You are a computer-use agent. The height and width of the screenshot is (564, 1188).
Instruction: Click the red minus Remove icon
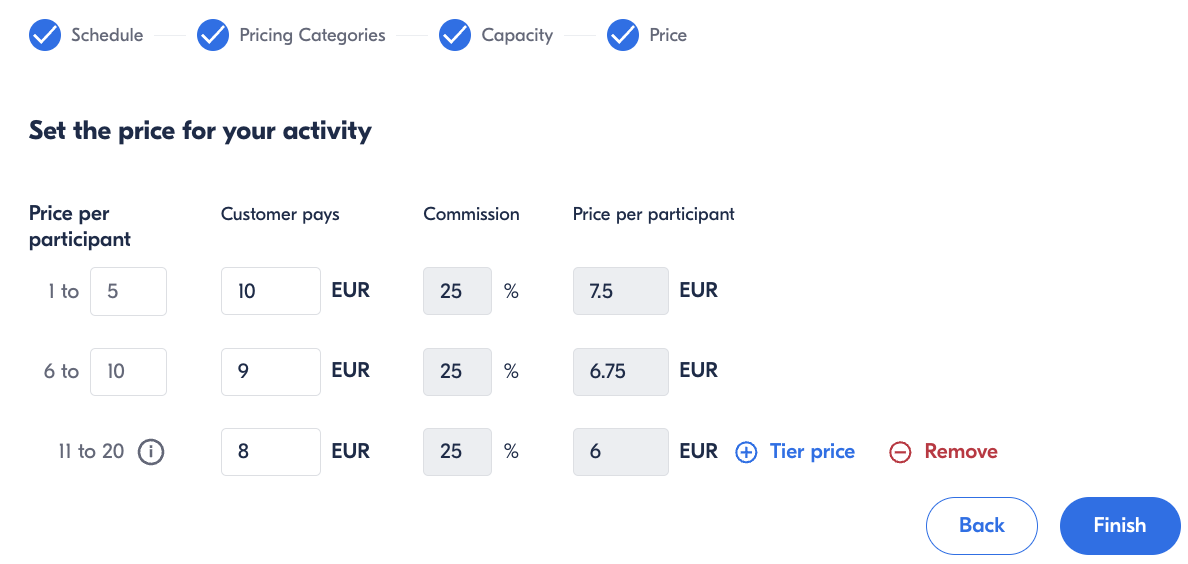(x=900, y=453)
